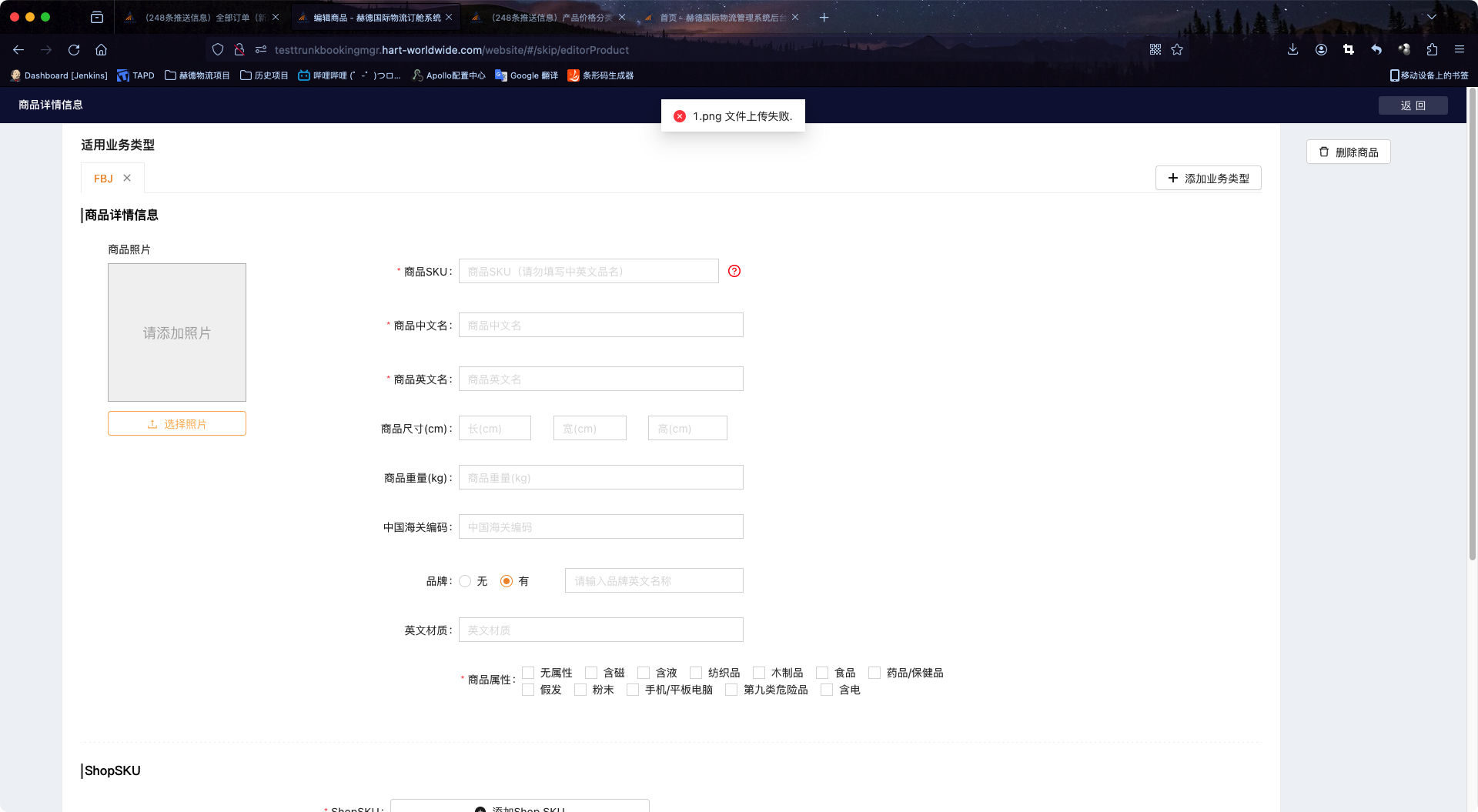The image size is (1478, 812).
Task: Click the browser home icon
Action: coord(101,50)
